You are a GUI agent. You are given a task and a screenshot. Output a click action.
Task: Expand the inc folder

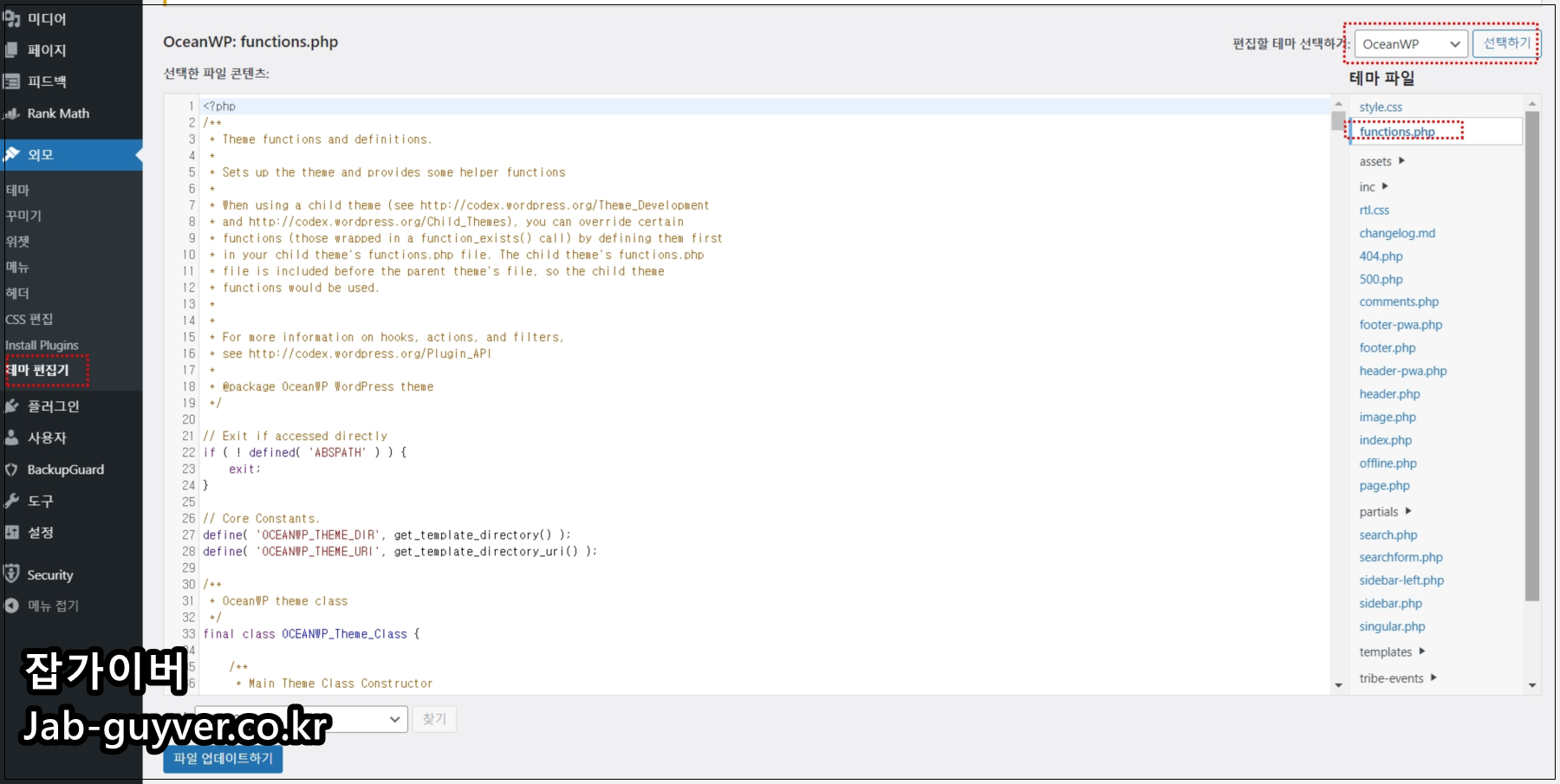[x=1374, y=186]
